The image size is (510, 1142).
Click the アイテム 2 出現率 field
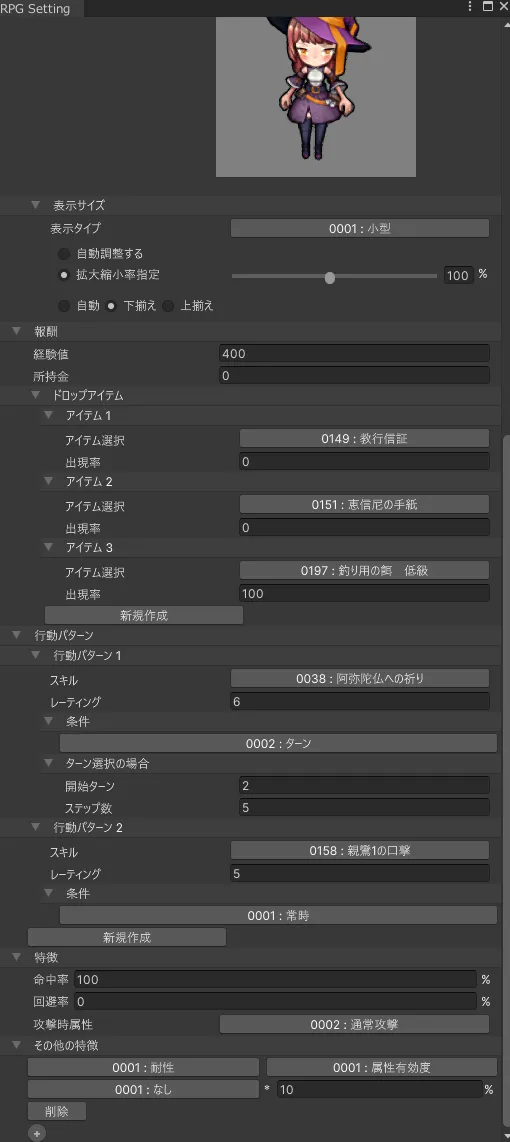click(x=364, y=527)
